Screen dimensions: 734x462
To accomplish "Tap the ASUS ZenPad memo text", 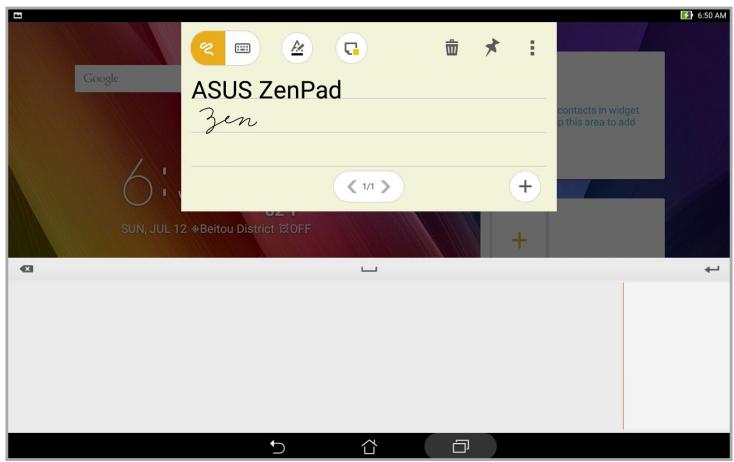I will pos(266,89).
